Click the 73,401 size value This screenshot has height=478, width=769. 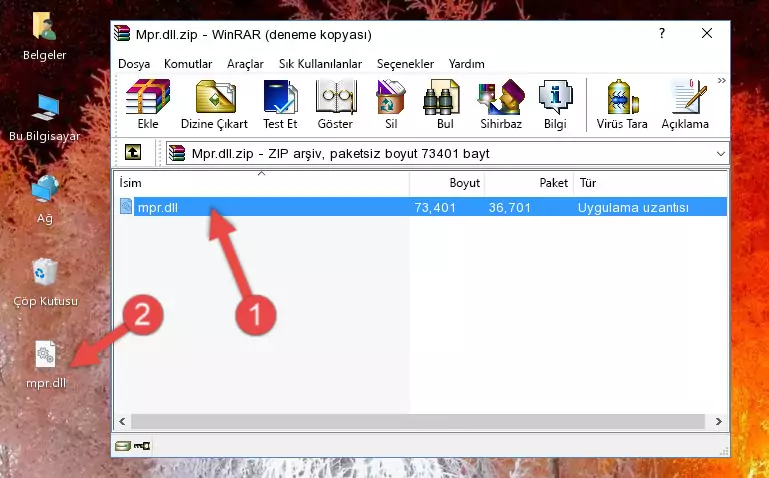click(x=435, y=207)
